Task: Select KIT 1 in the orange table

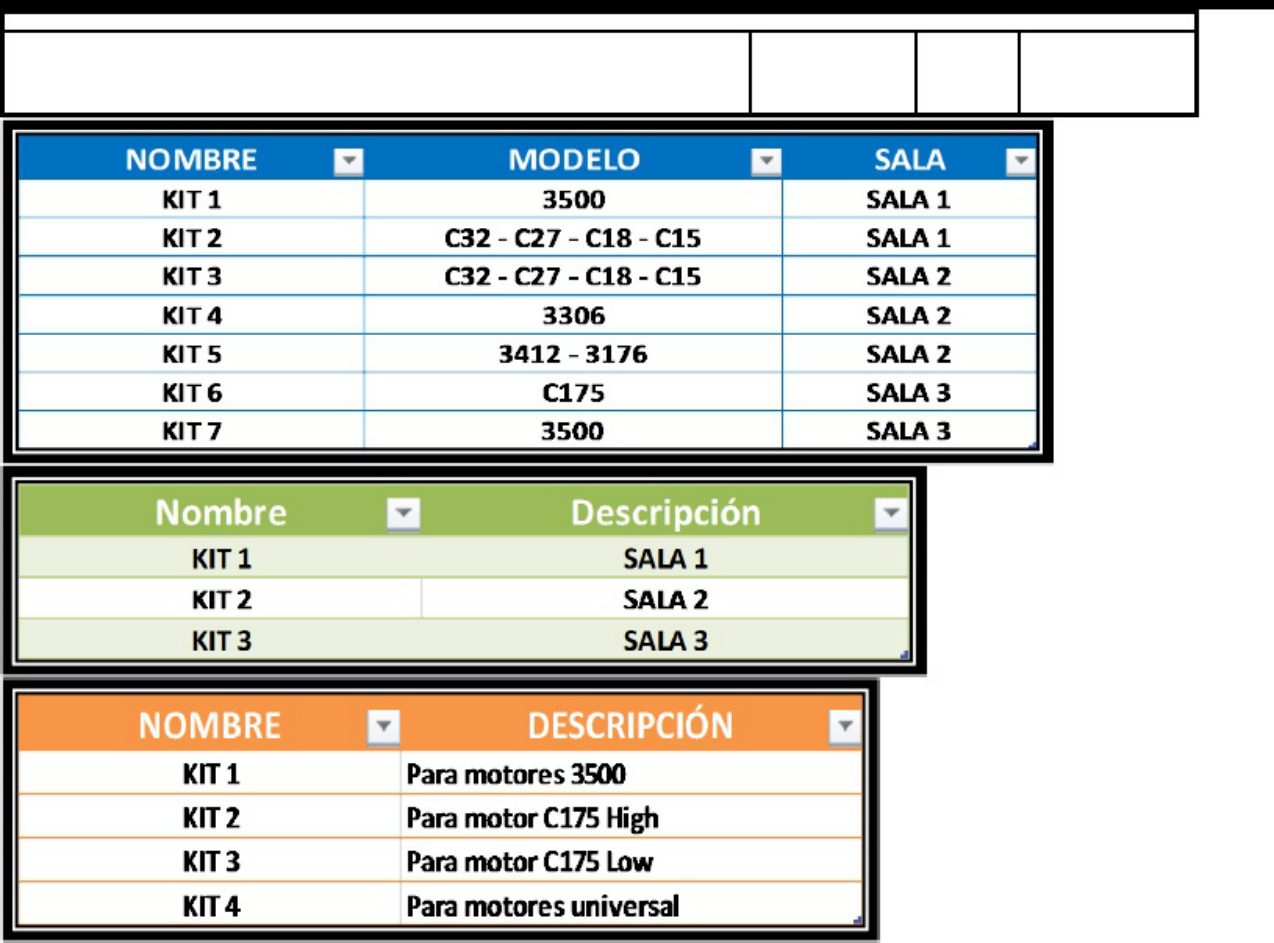Action: point(211,774)
